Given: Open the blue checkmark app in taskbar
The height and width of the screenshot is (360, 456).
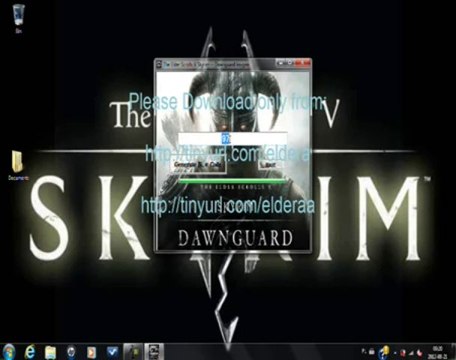Looking at the screenshot, I should tap(112, 352).
